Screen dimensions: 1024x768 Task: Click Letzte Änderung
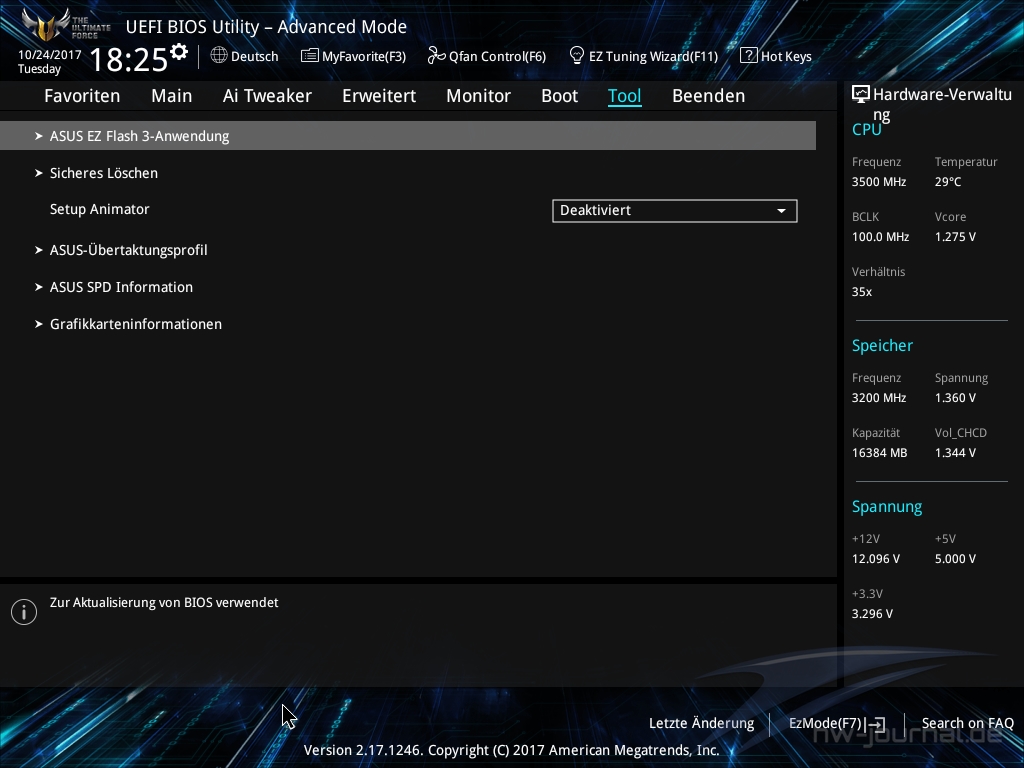pyautogui.click(x=701, y=724)
